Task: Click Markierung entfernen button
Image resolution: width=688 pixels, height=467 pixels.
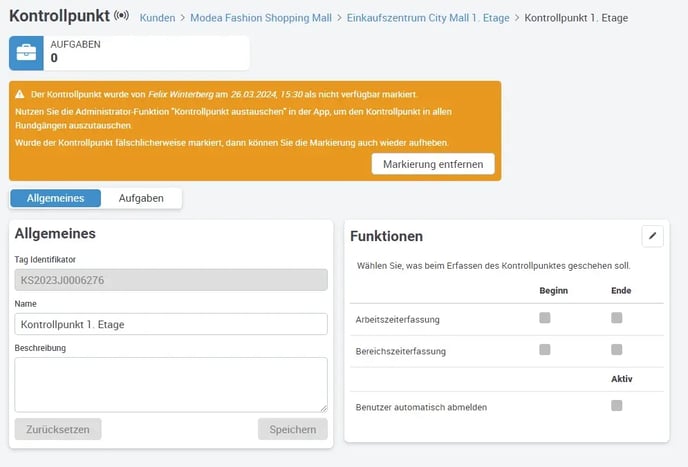Action: pyautogui.click(x=433, y=164)
